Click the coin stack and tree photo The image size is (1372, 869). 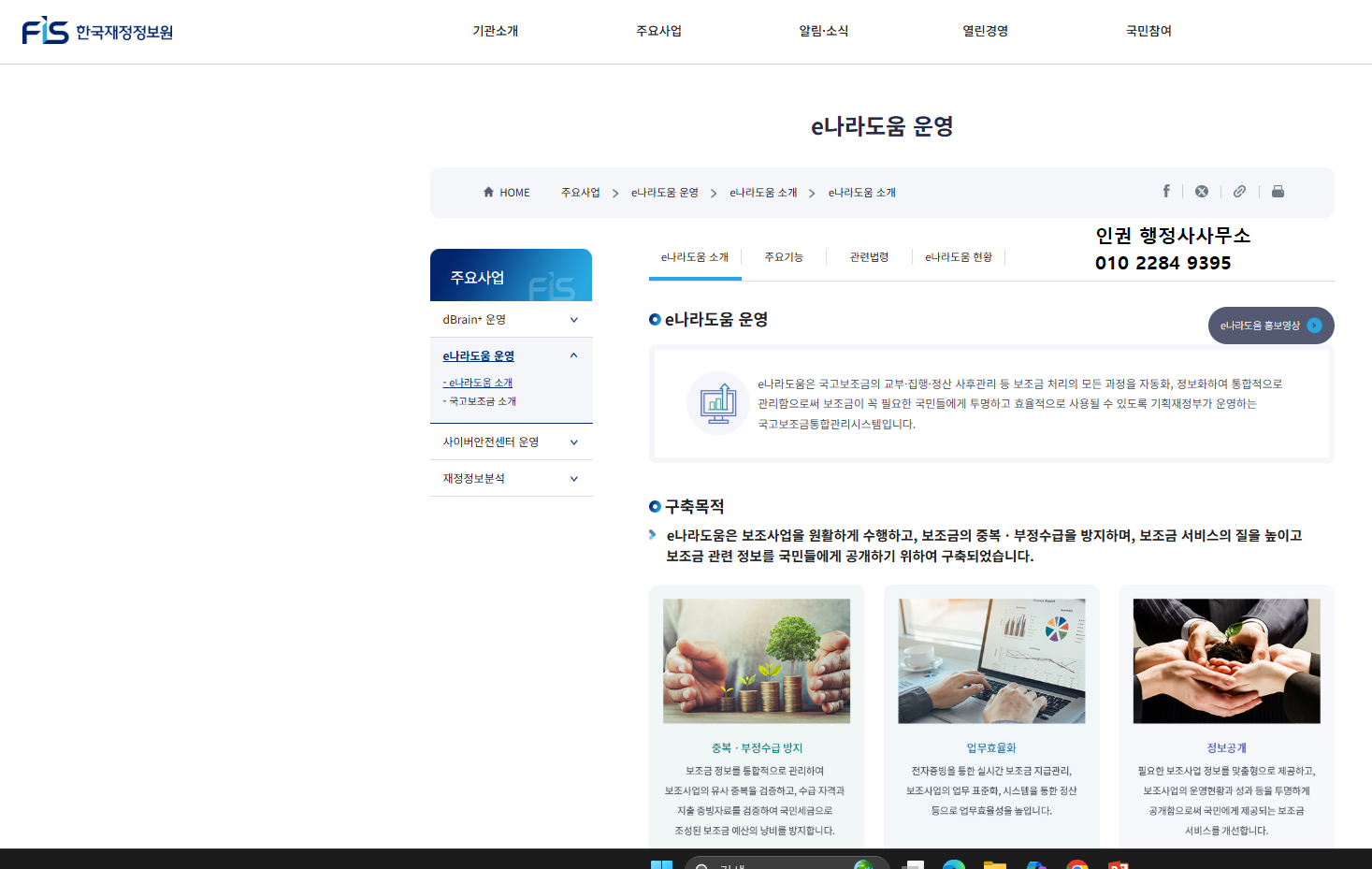tap(757, 661)
